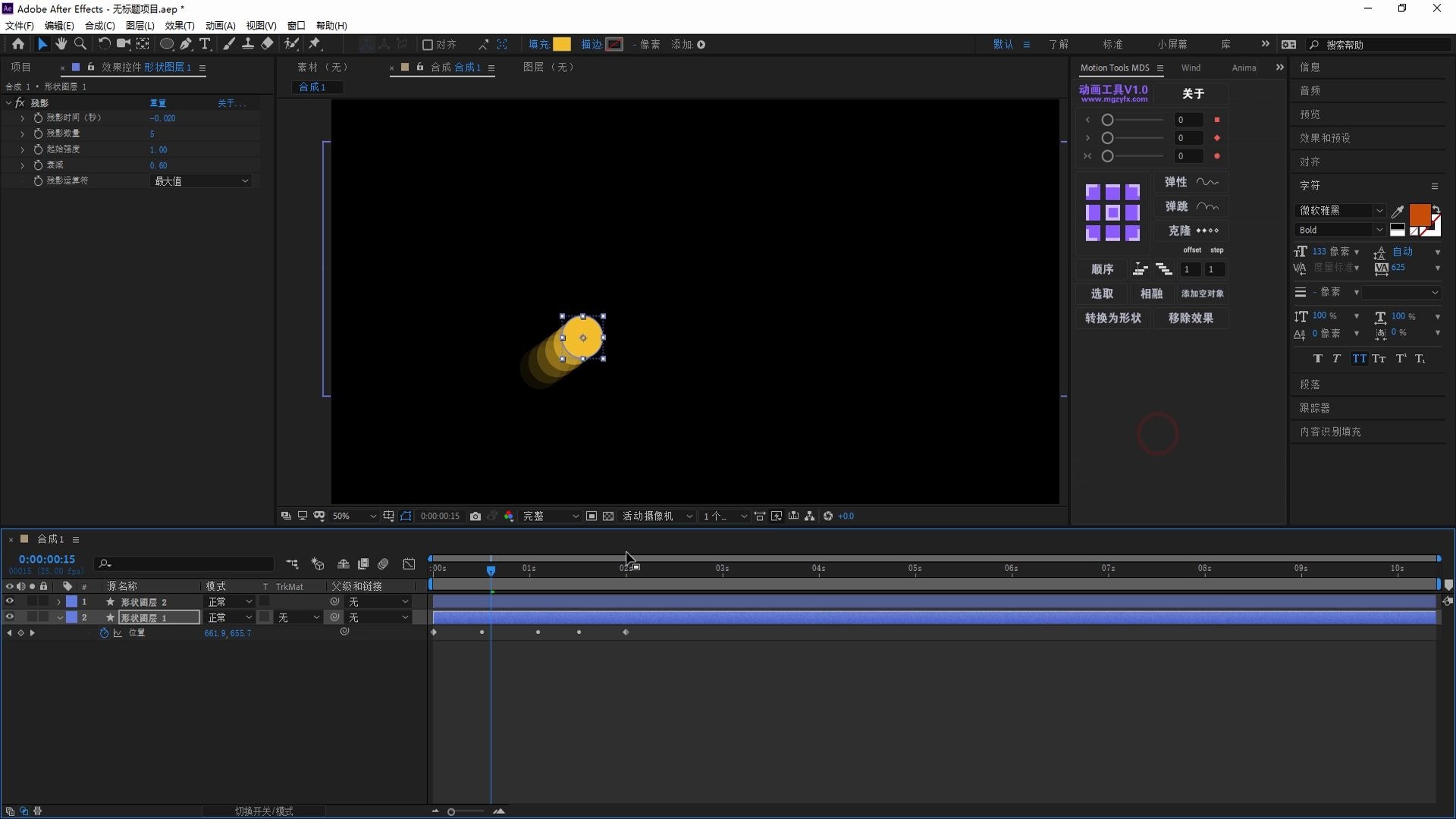Open resolution 完整 dropdown
The height and width of the screenshot is (819, 1456).
[x=551, y=516]
